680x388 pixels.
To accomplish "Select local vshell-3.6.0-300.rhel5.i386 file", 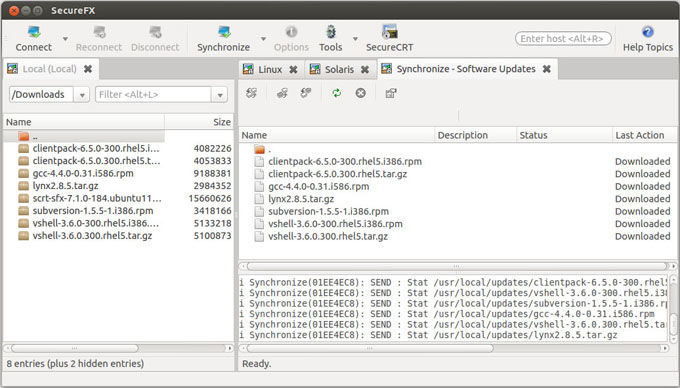I will (95, 223).
